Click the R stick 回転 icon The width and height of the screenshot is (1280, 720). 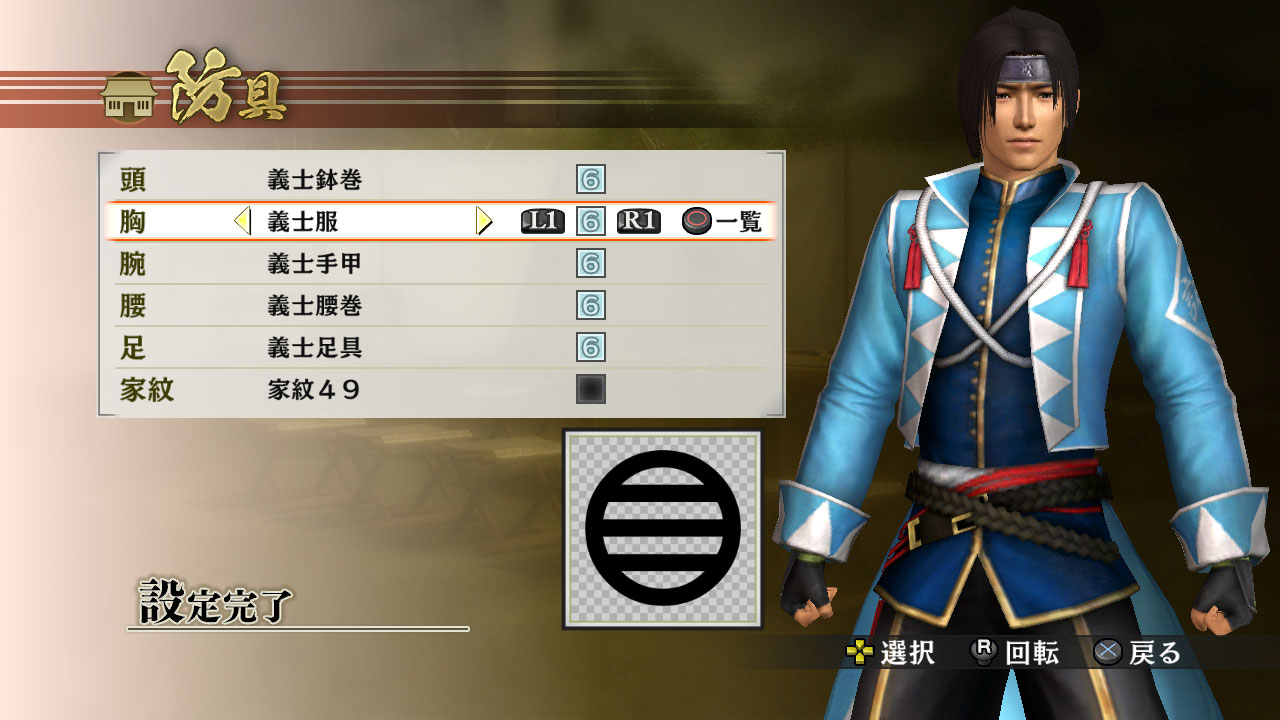click(984, 652)
